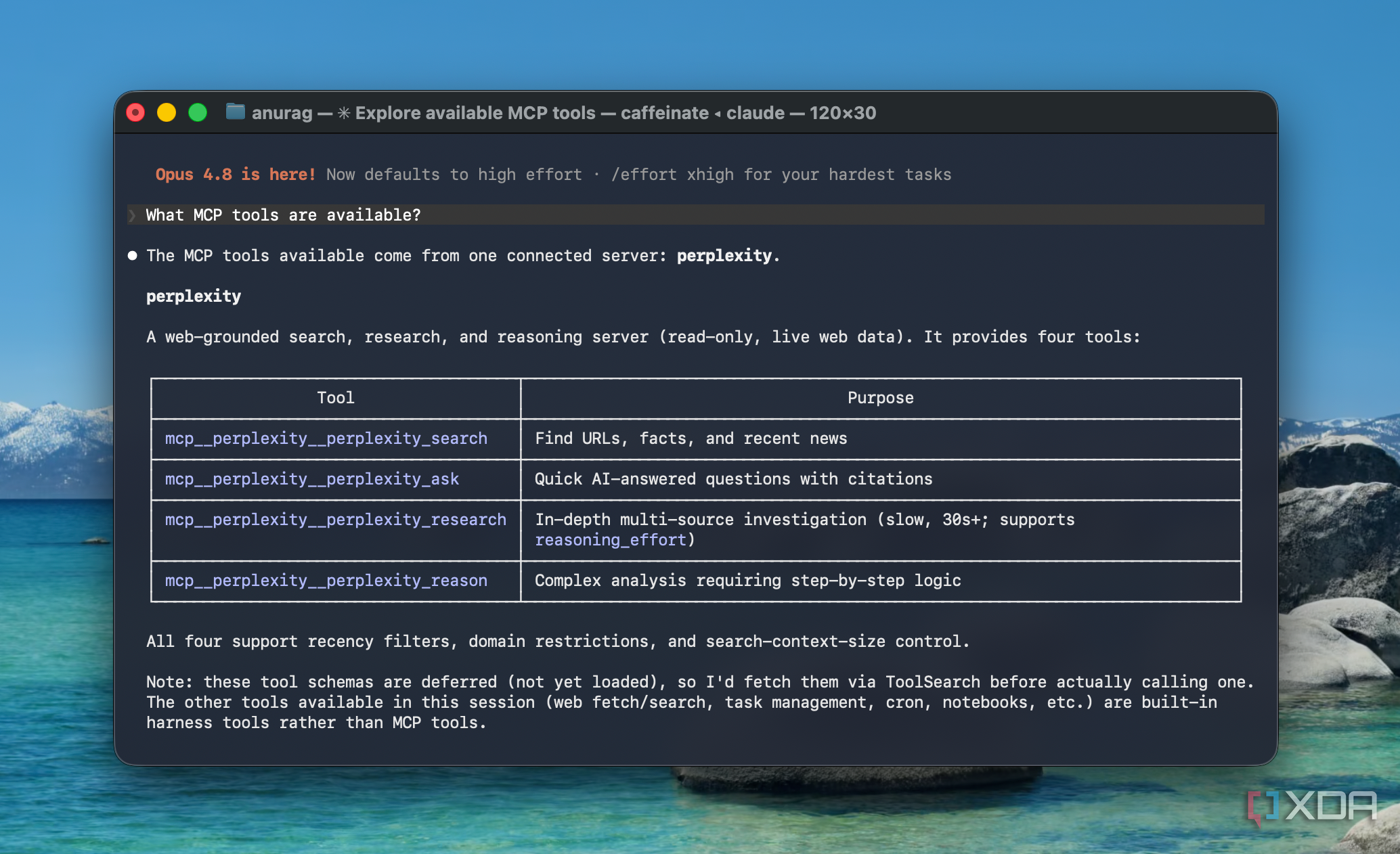
Task: Click mcp__perplexity__perplexity_ask tool name
Action: pyautogui.click(x=312, y=479)
